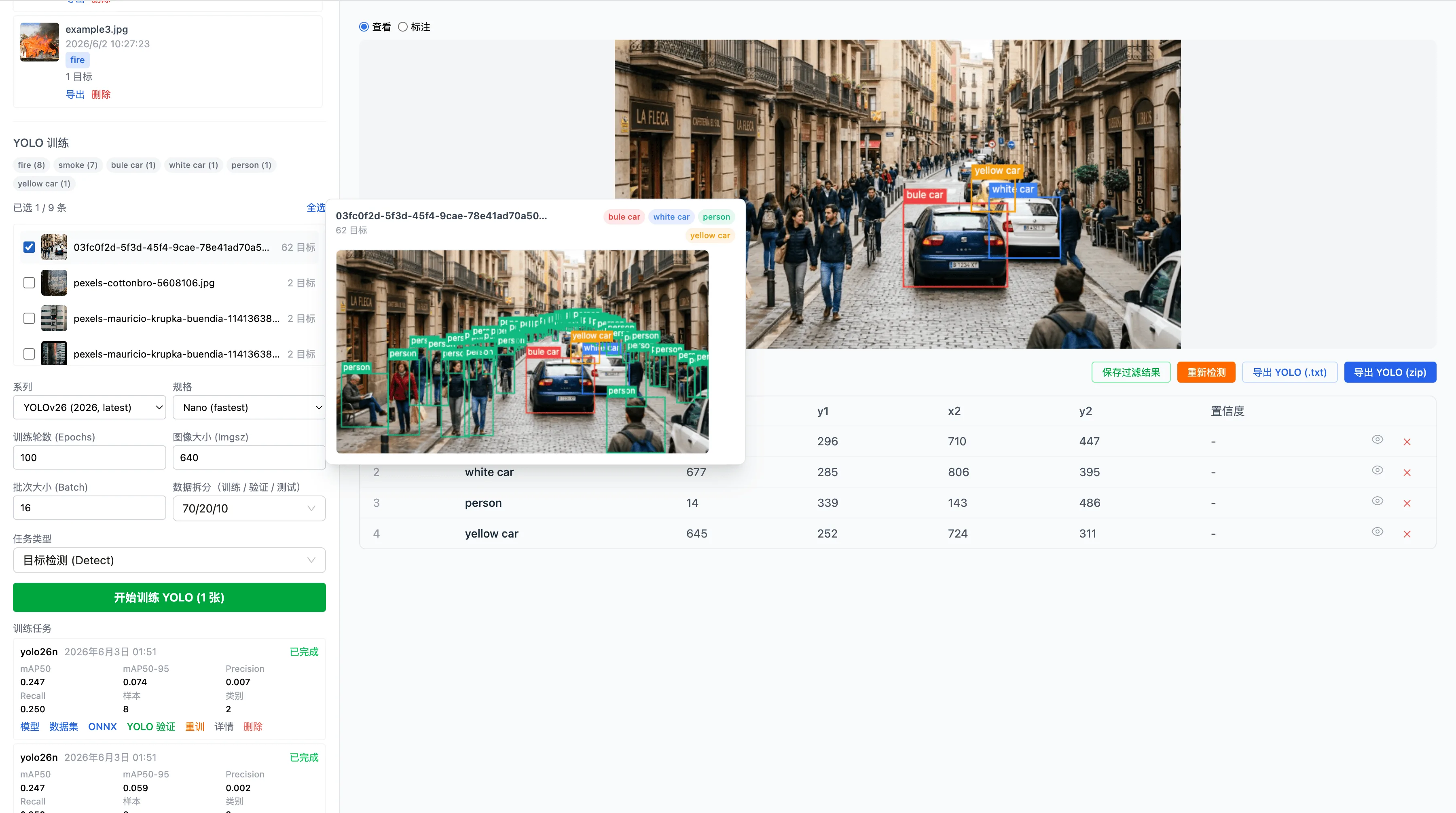
Task: Select the 查看 view mode radio
Action: click(x=364, y=27)
